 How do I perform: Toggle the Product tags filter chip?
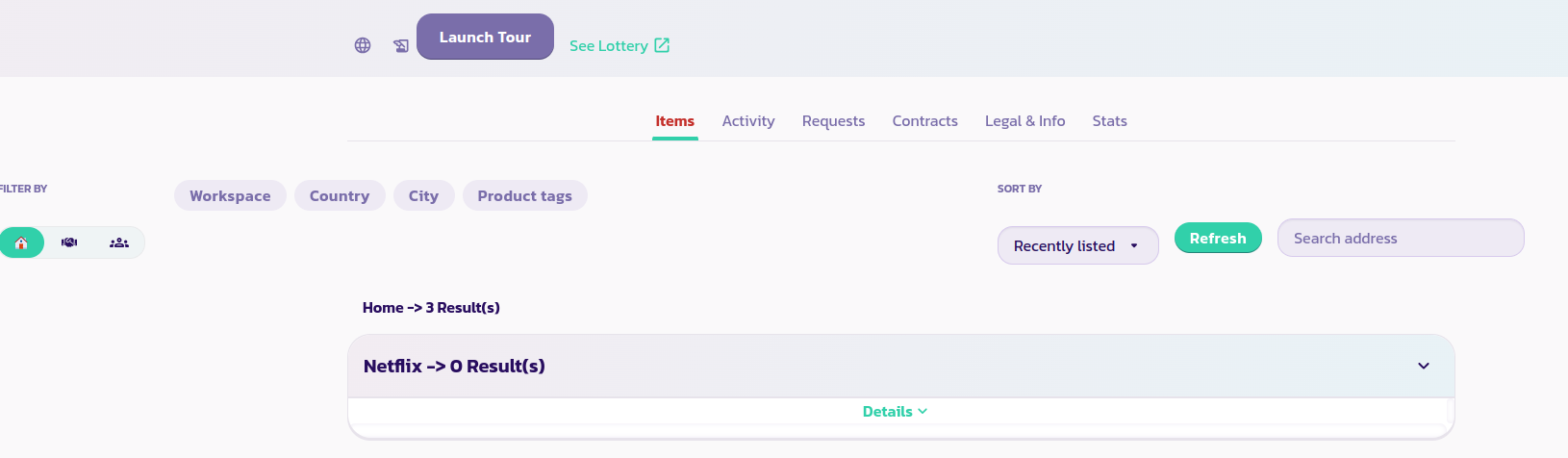524,195
